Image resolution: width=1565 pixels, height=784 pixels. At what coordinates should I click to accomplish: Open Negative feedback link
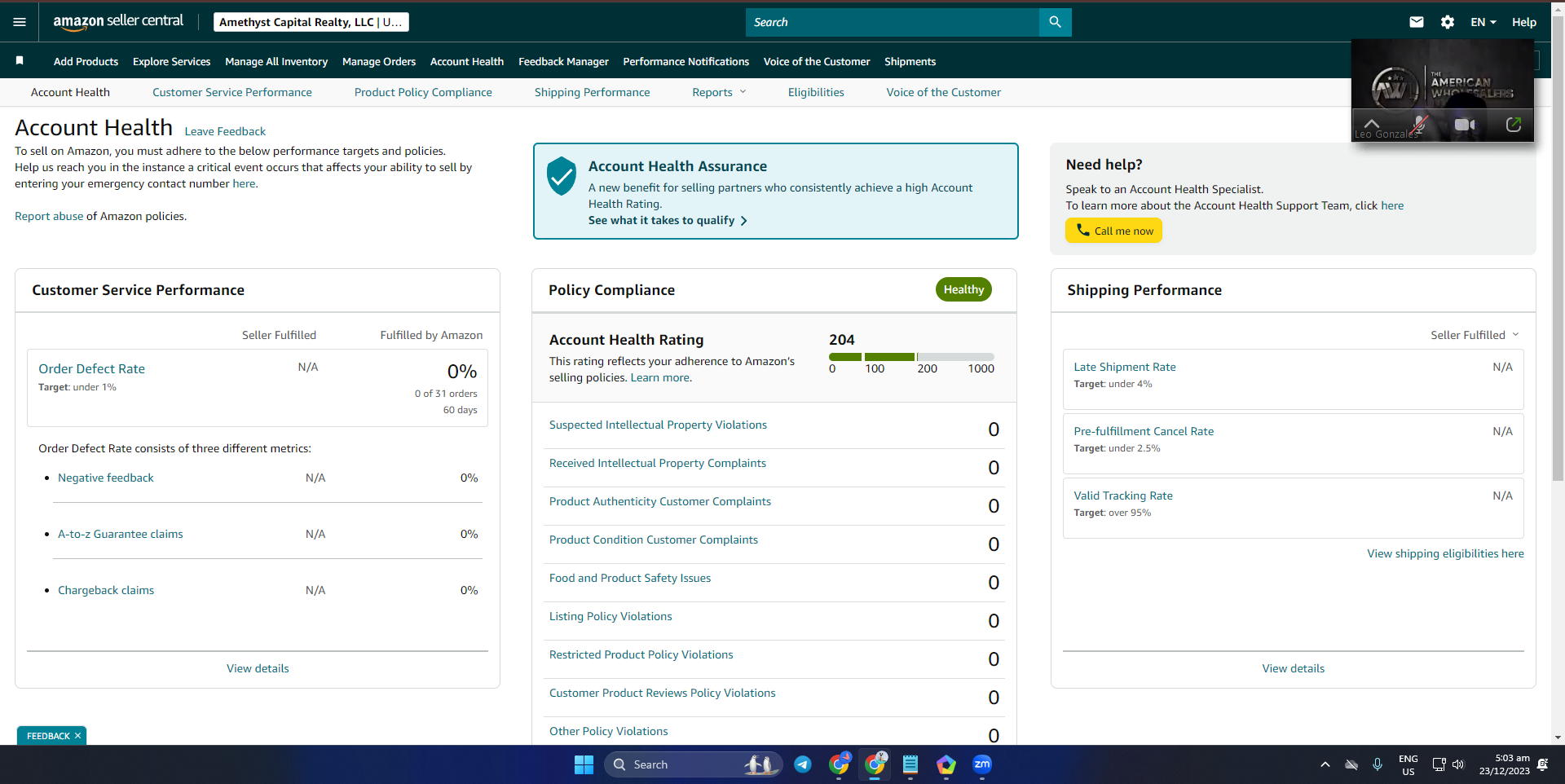point(106,478)
